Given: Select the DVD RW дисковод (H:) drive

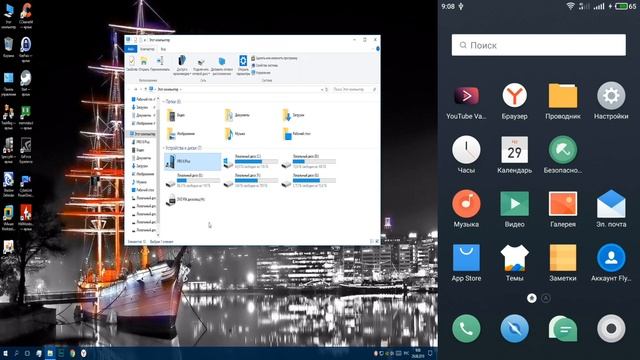Looking at the screenshot, I should (x=186, y=200).
